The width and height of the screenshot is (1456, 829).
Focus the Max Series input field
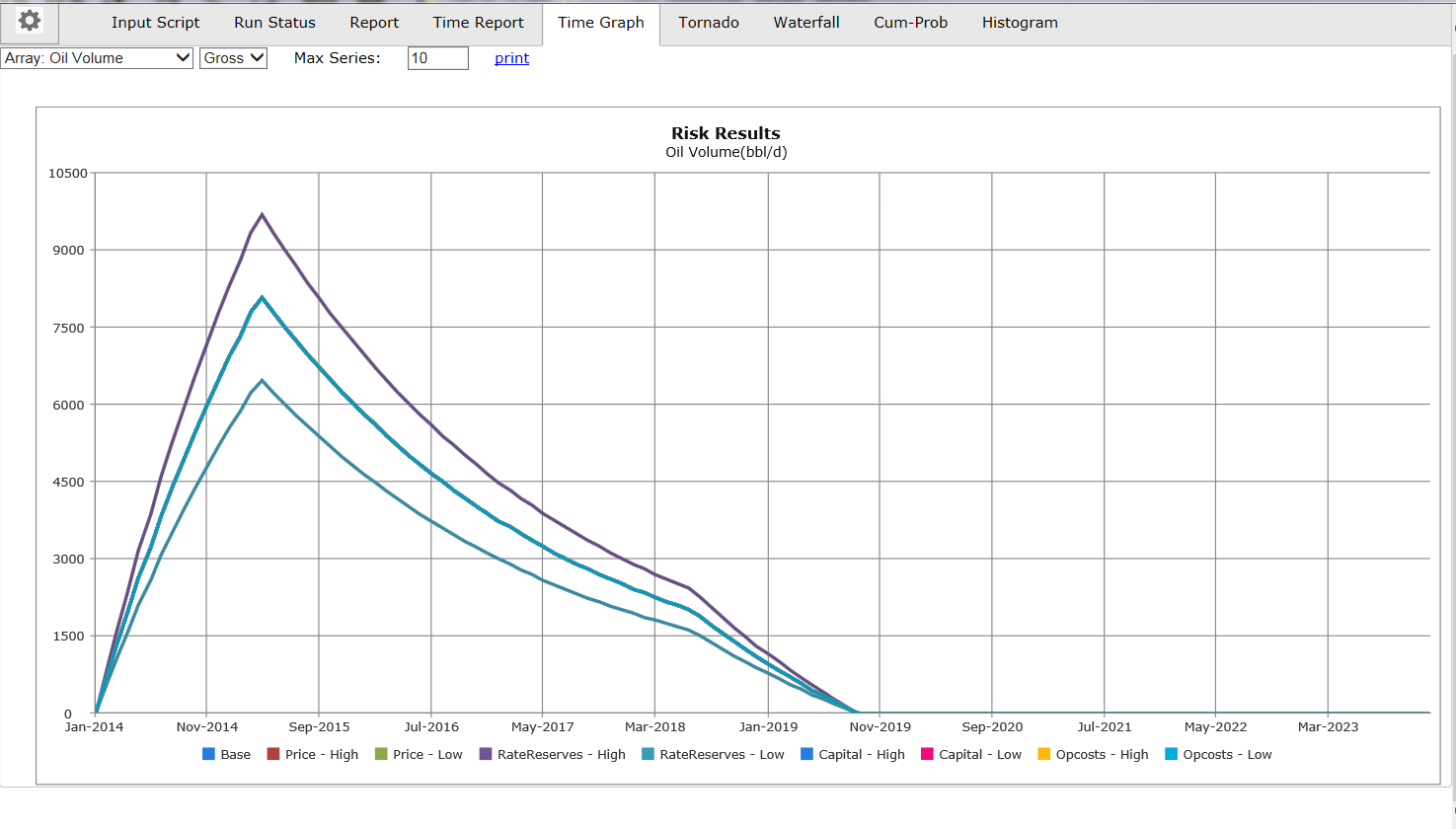pos(437,58)
